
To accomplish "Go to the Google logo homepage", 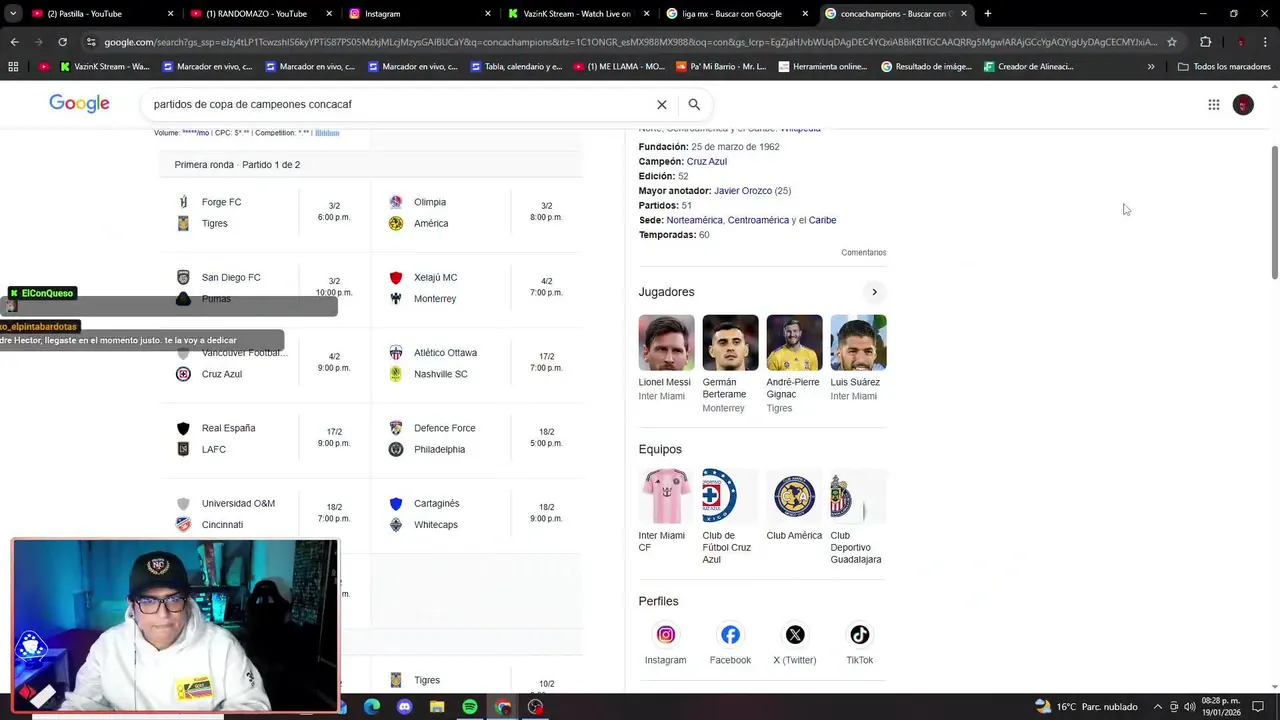I will 79,104.
